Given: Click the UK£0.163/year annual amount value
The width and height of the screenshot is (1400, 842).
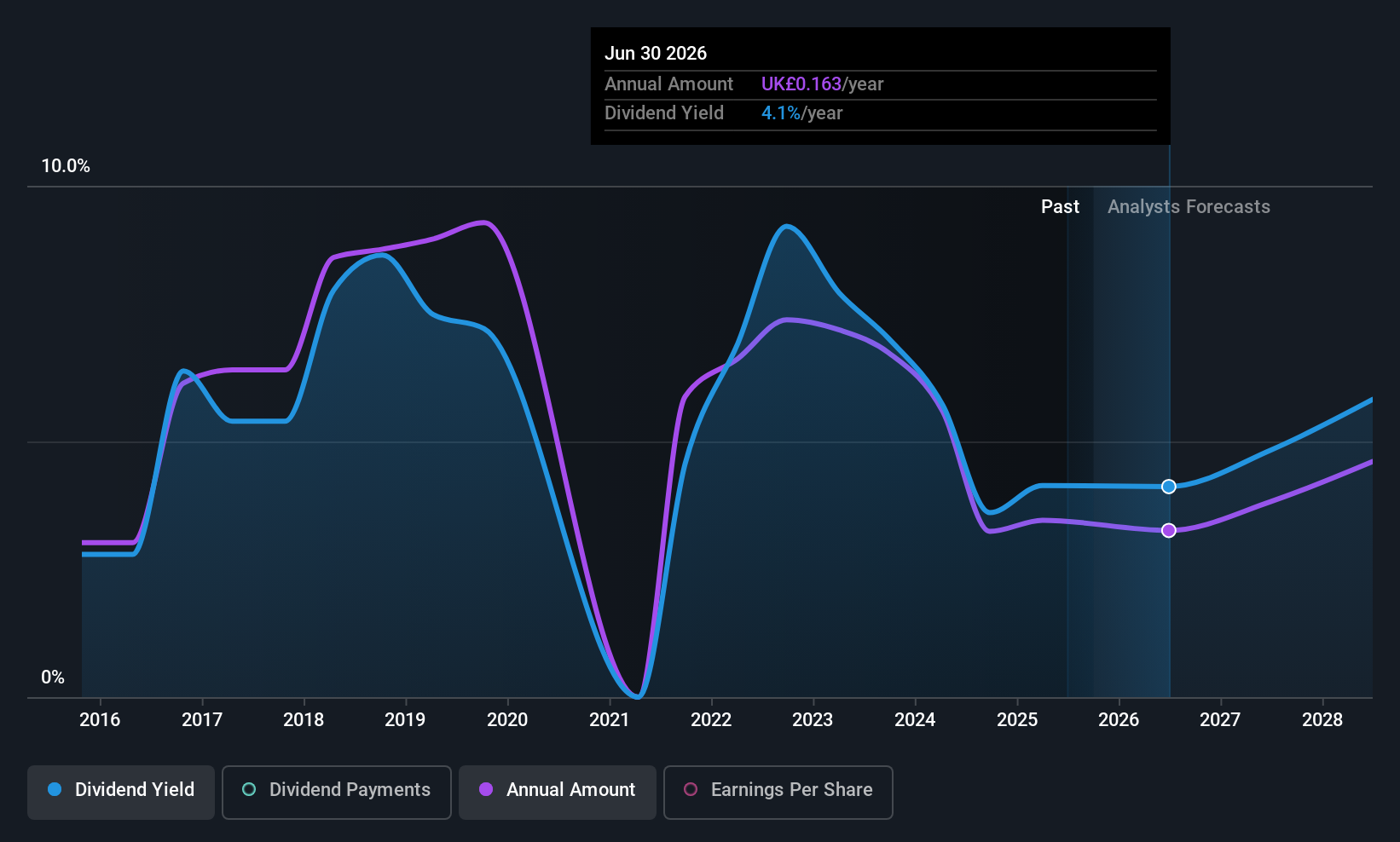Looking at the screenshot, I should point(822,84).
